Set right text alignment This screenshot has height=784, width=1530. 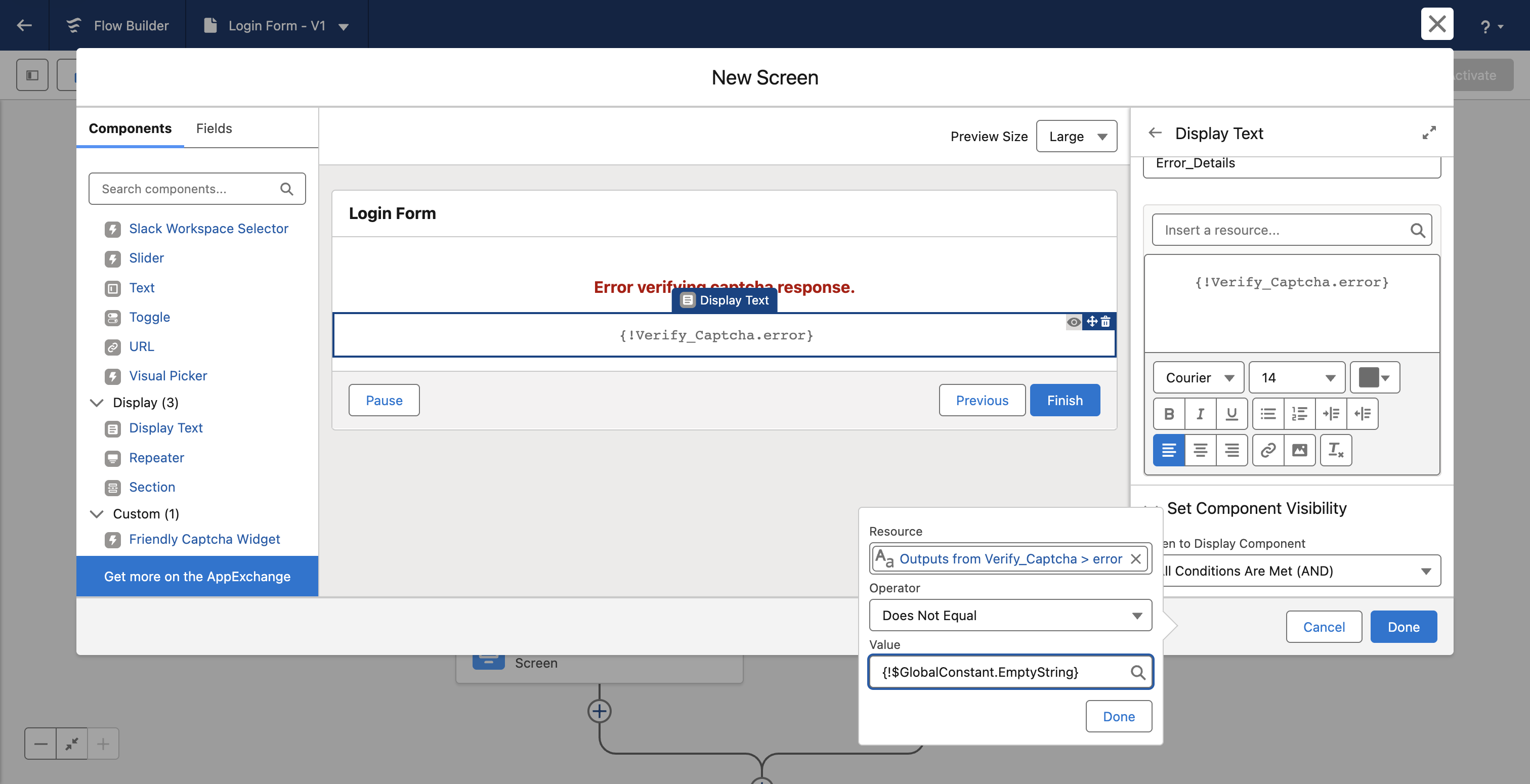click(1232, 450)
